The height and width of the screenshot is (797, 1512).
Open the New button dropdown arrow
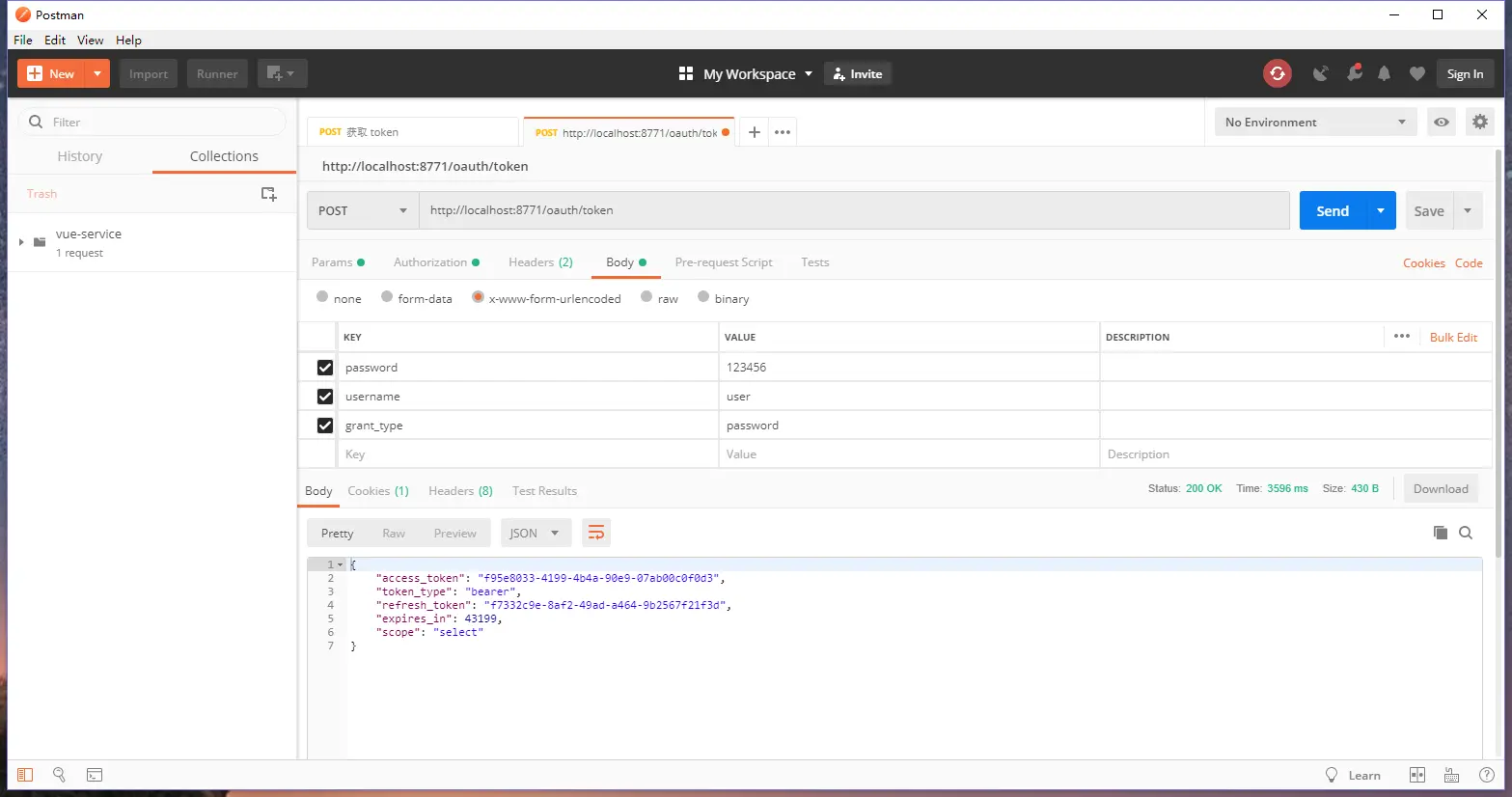click(97, 73)
